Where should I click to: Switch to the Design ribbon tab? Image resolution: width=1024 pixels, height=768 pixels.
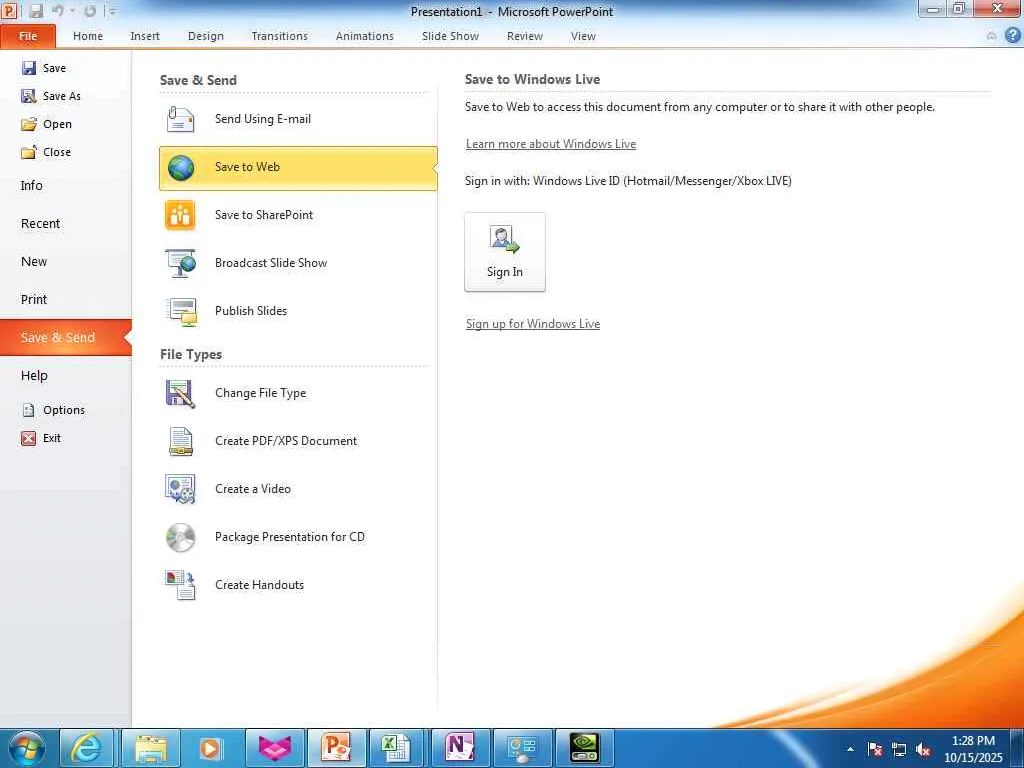point(206,36)
